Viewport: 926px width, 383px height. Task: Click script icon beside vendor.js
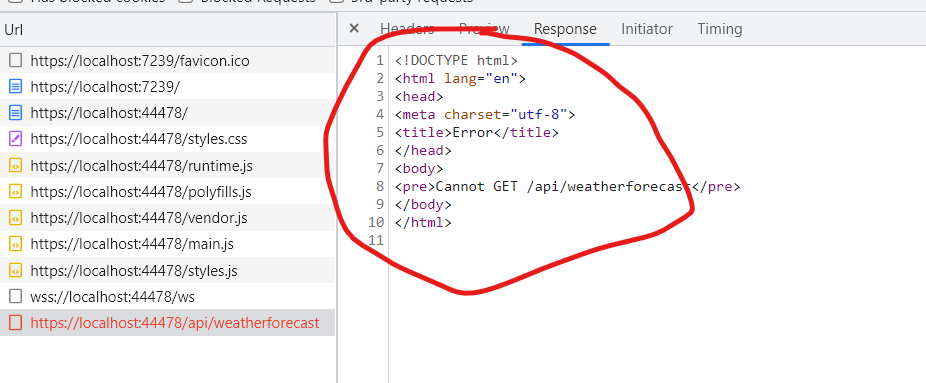(x=16, y=218)
